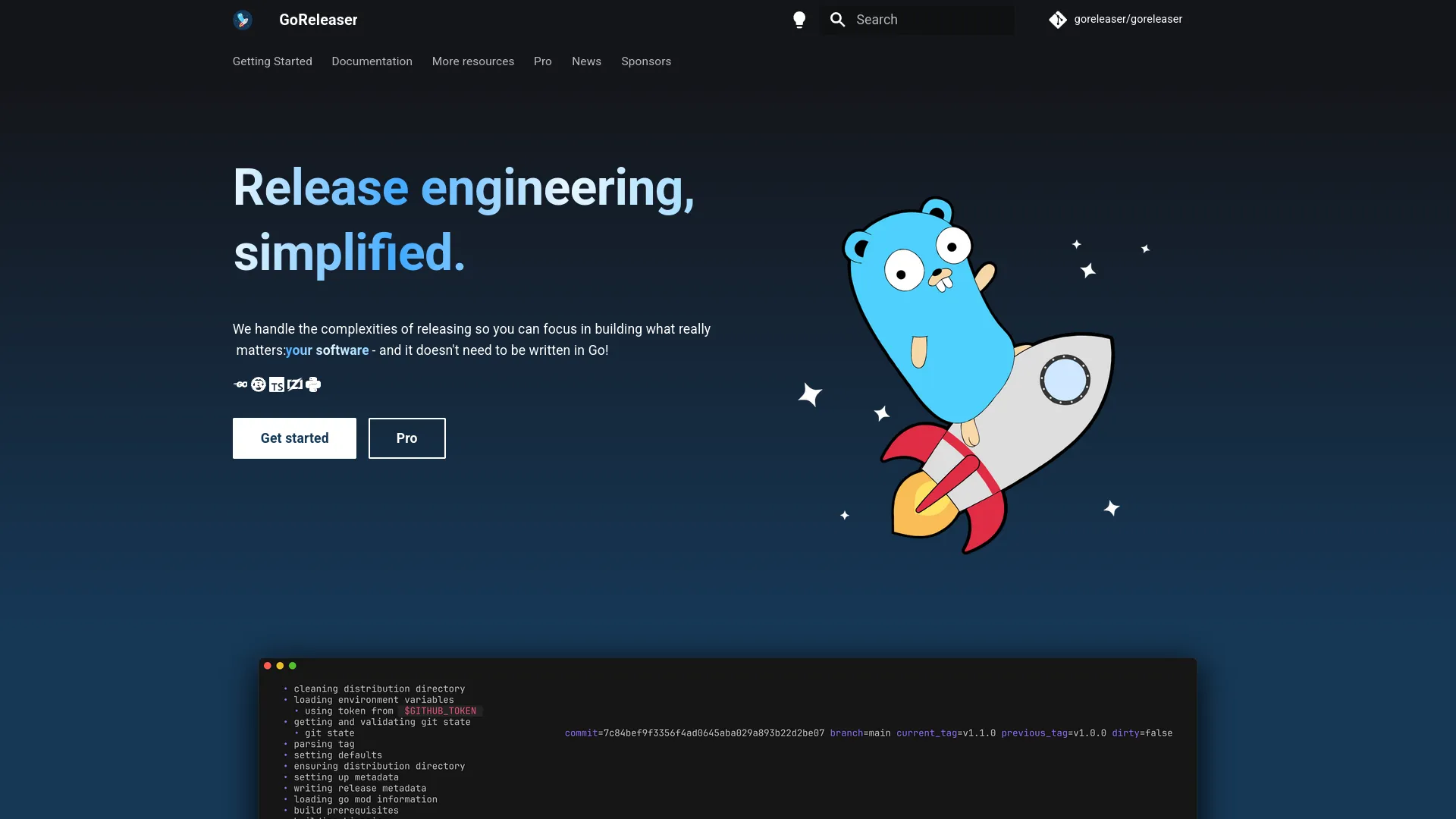This screenshot has height=819, width=1456.
Task: Open the More resources tab
Action: click(473, 61)
